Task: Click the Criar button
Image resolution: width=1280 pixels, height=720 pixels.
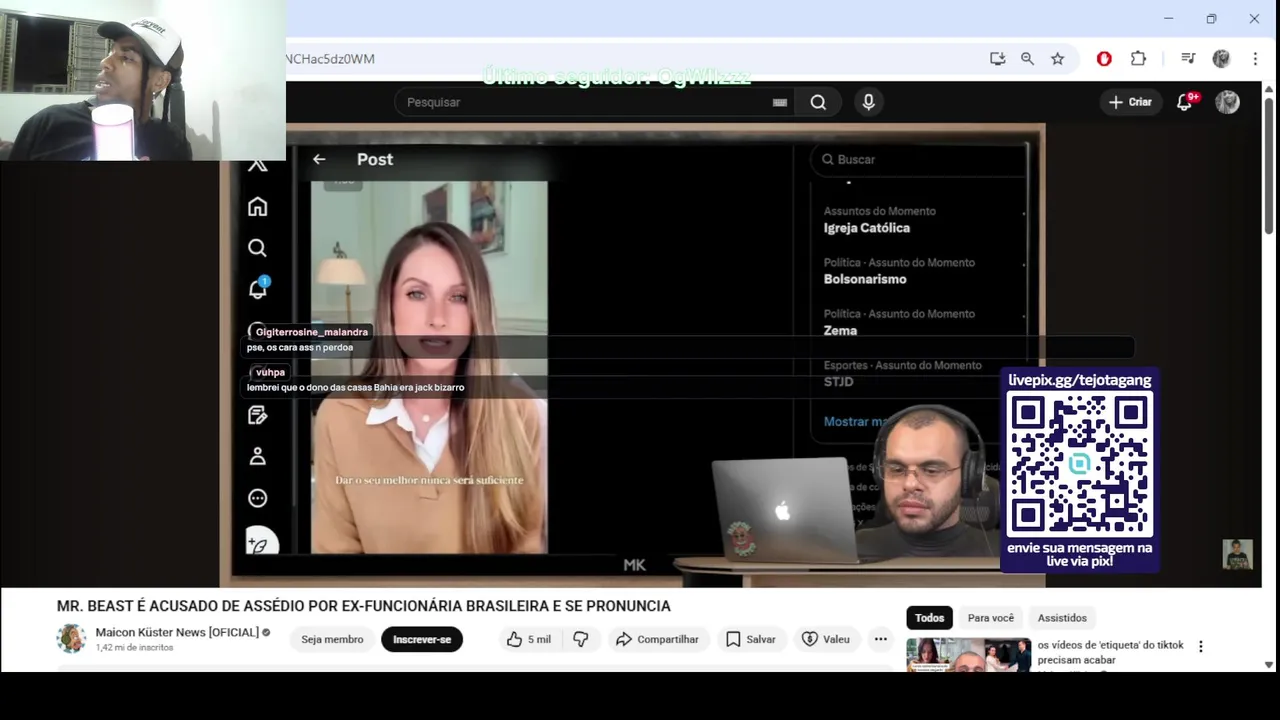Action: (1130, 102)
